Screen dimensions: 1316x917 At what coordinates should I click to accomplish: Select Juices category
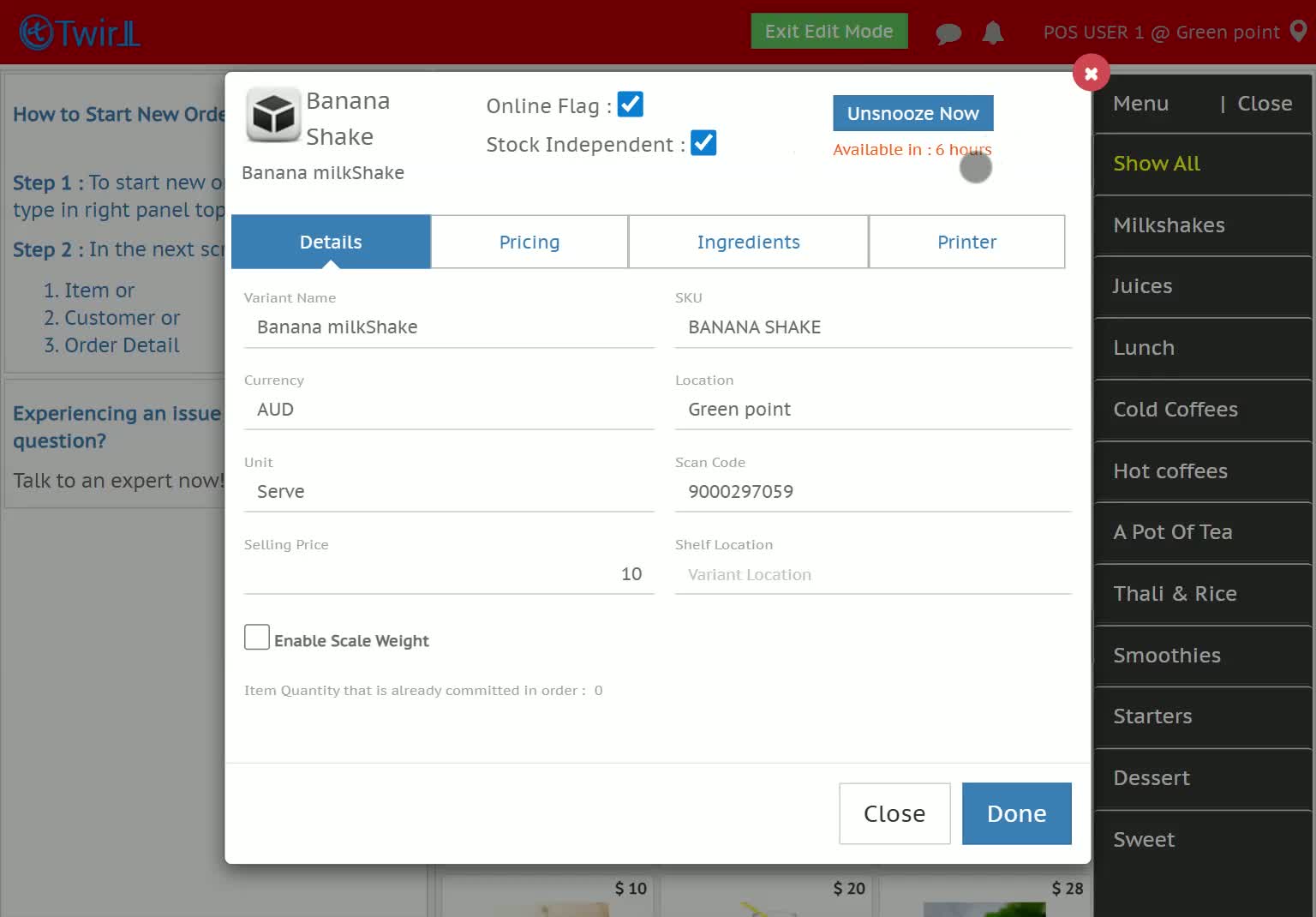1203,286
